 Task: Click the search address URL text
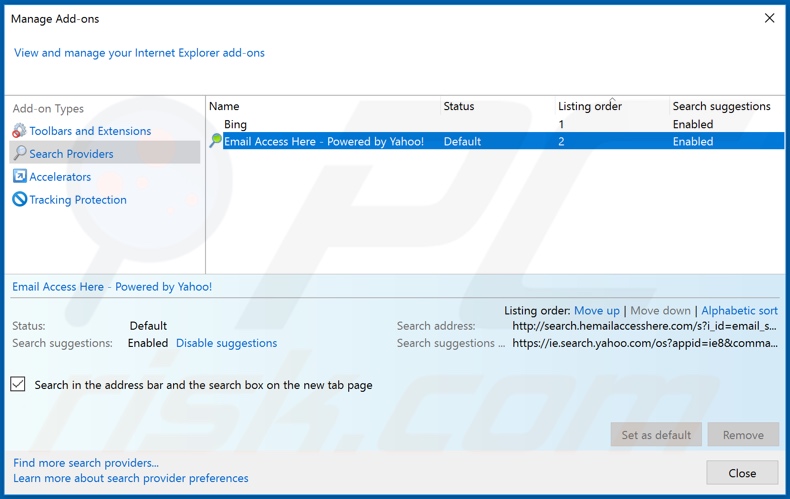click(x=644, y=326)
